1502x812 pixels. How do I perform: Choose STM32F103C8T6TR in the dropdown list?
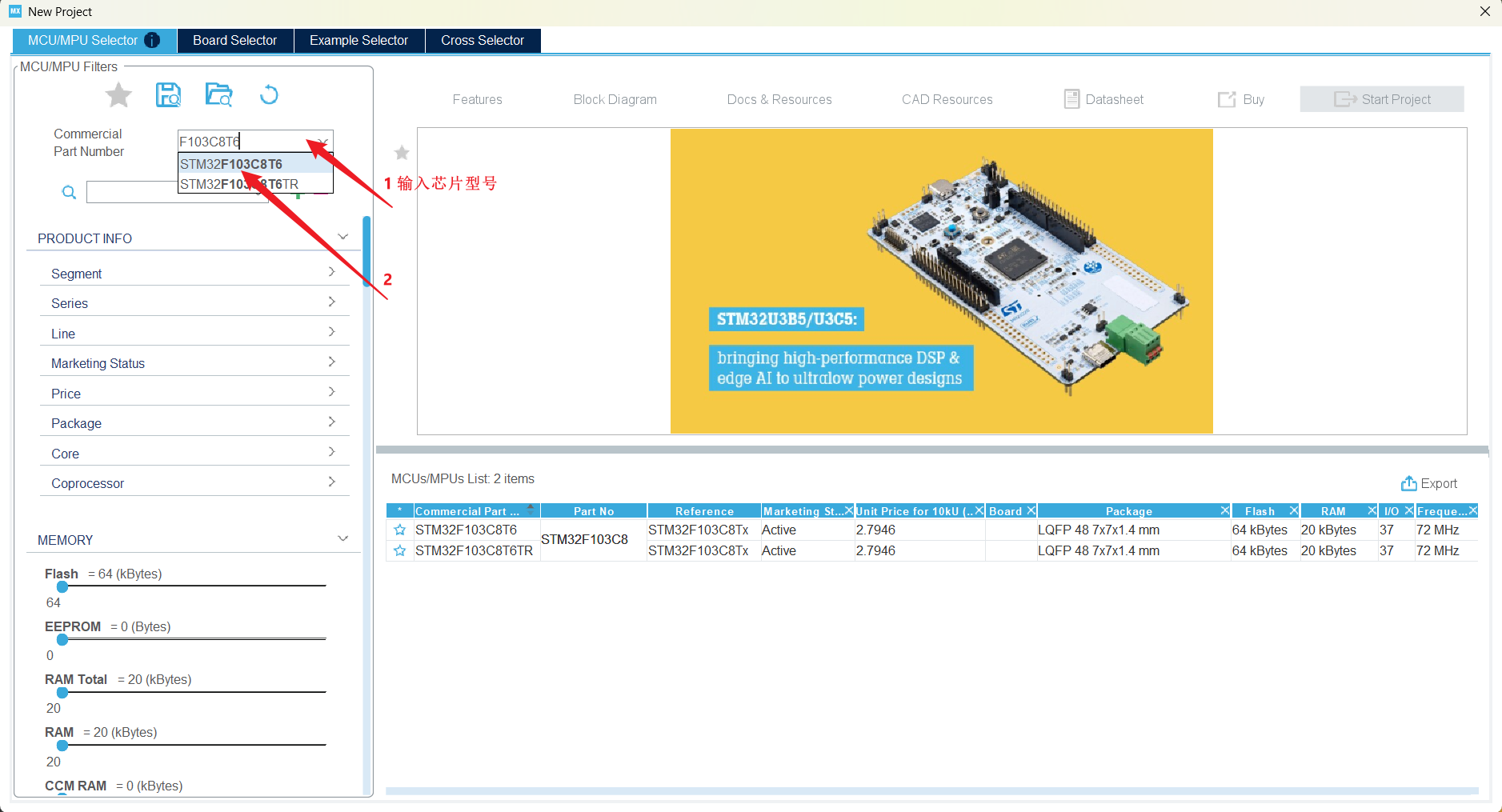tap(255, 184)
